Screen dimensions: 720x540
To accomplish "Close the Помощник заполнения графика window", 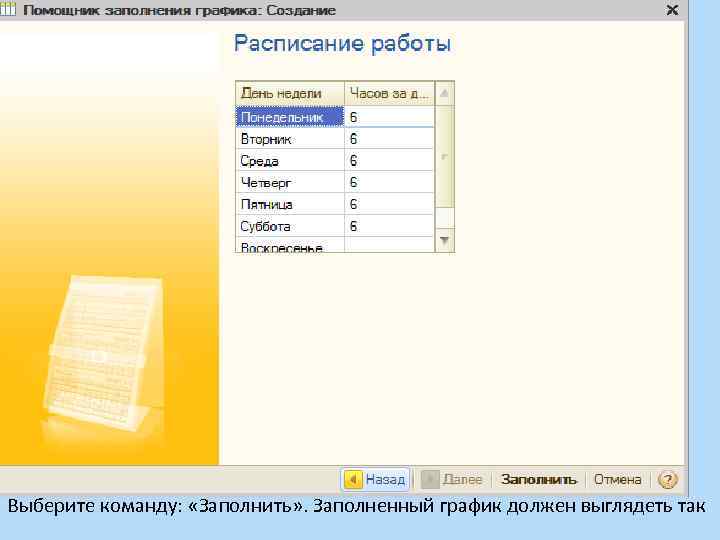I will (x=672, y=10).
